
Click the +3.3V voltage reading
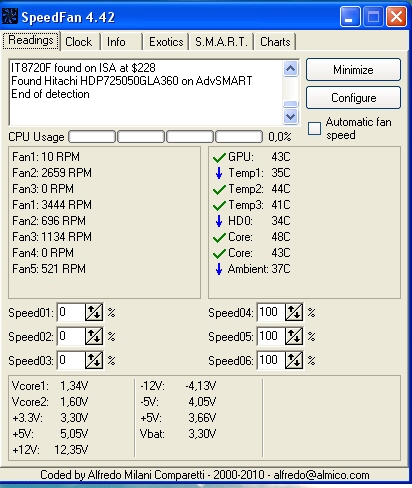coord(50,418)
